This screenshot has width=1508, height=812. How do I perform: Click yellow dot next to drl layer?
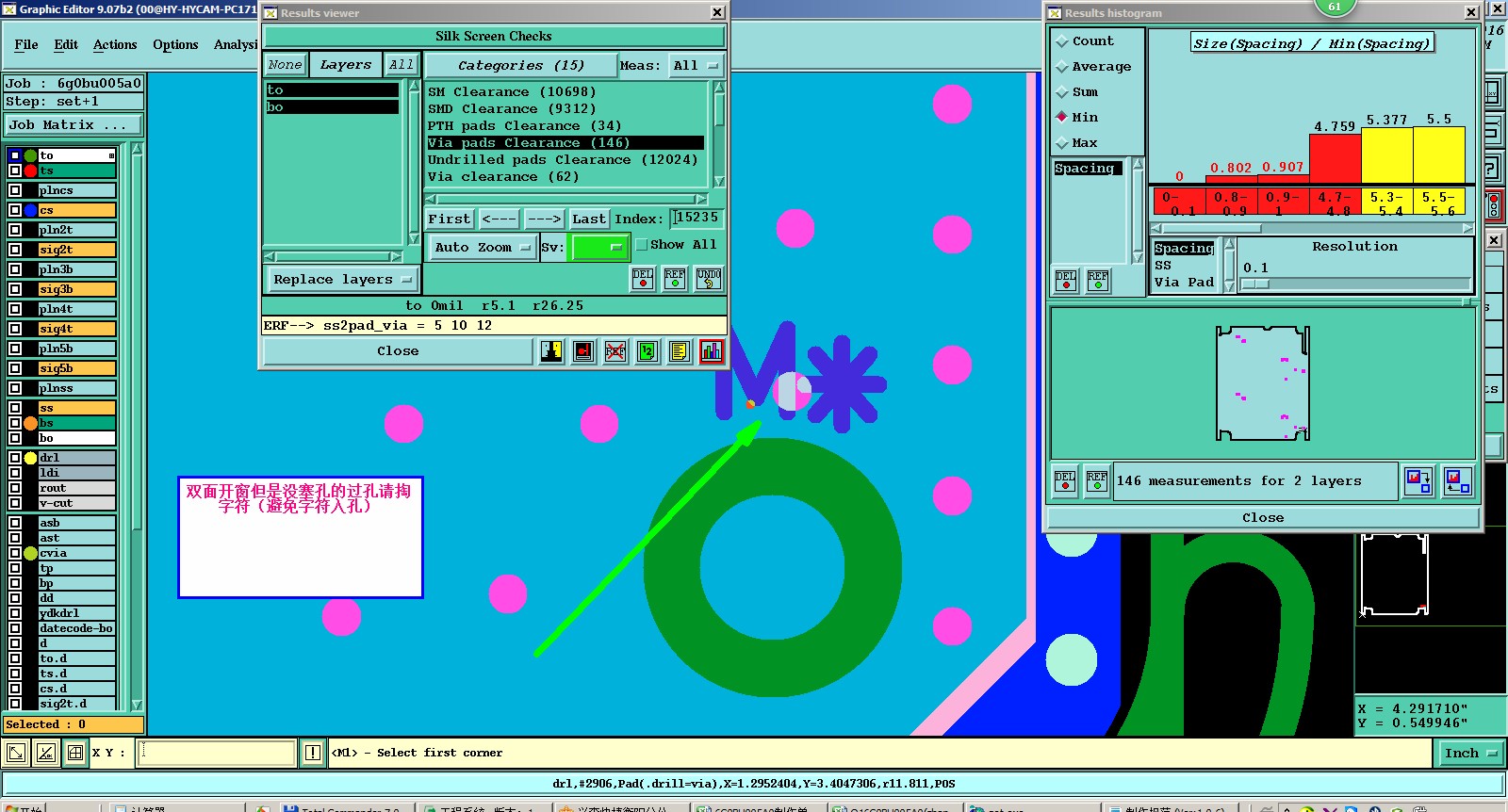coord(31,458)
